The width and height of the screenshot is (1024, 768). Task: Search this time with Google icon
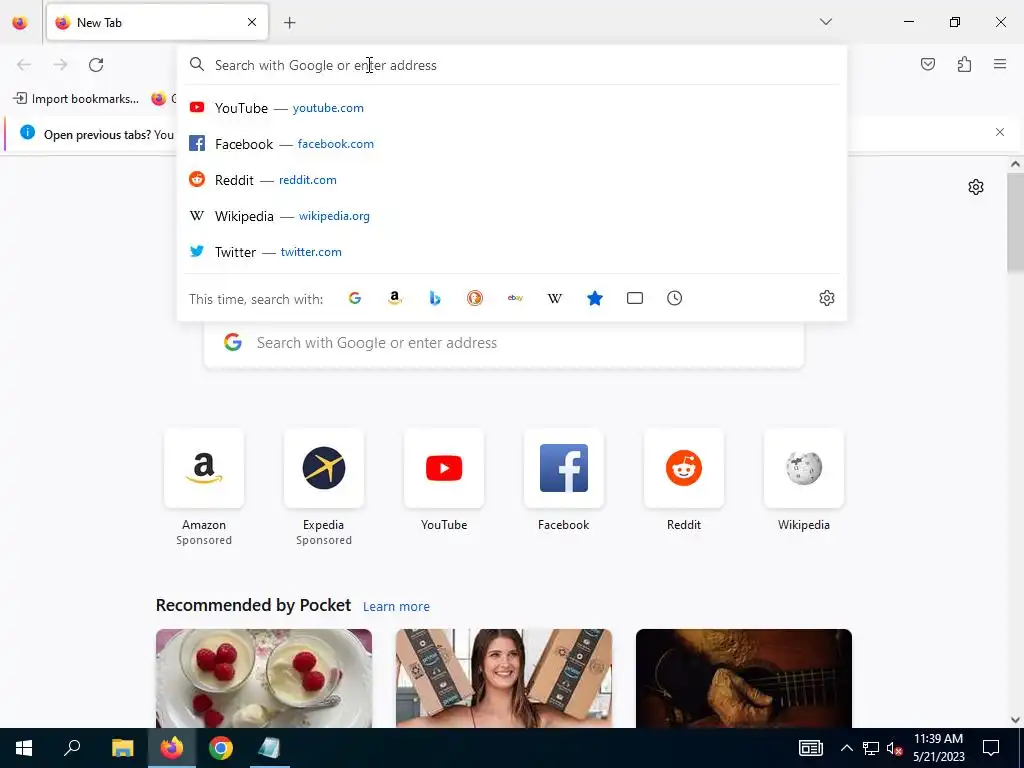pos(355,298)
